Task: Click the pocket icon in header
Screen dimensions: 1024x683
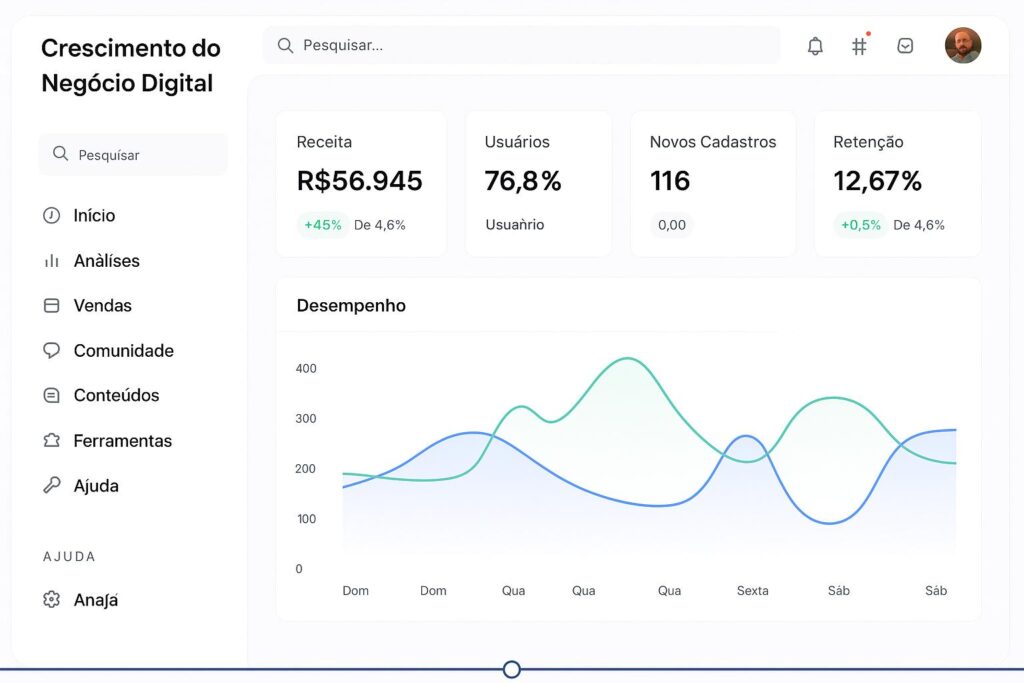Action: [x=905, y=46]
